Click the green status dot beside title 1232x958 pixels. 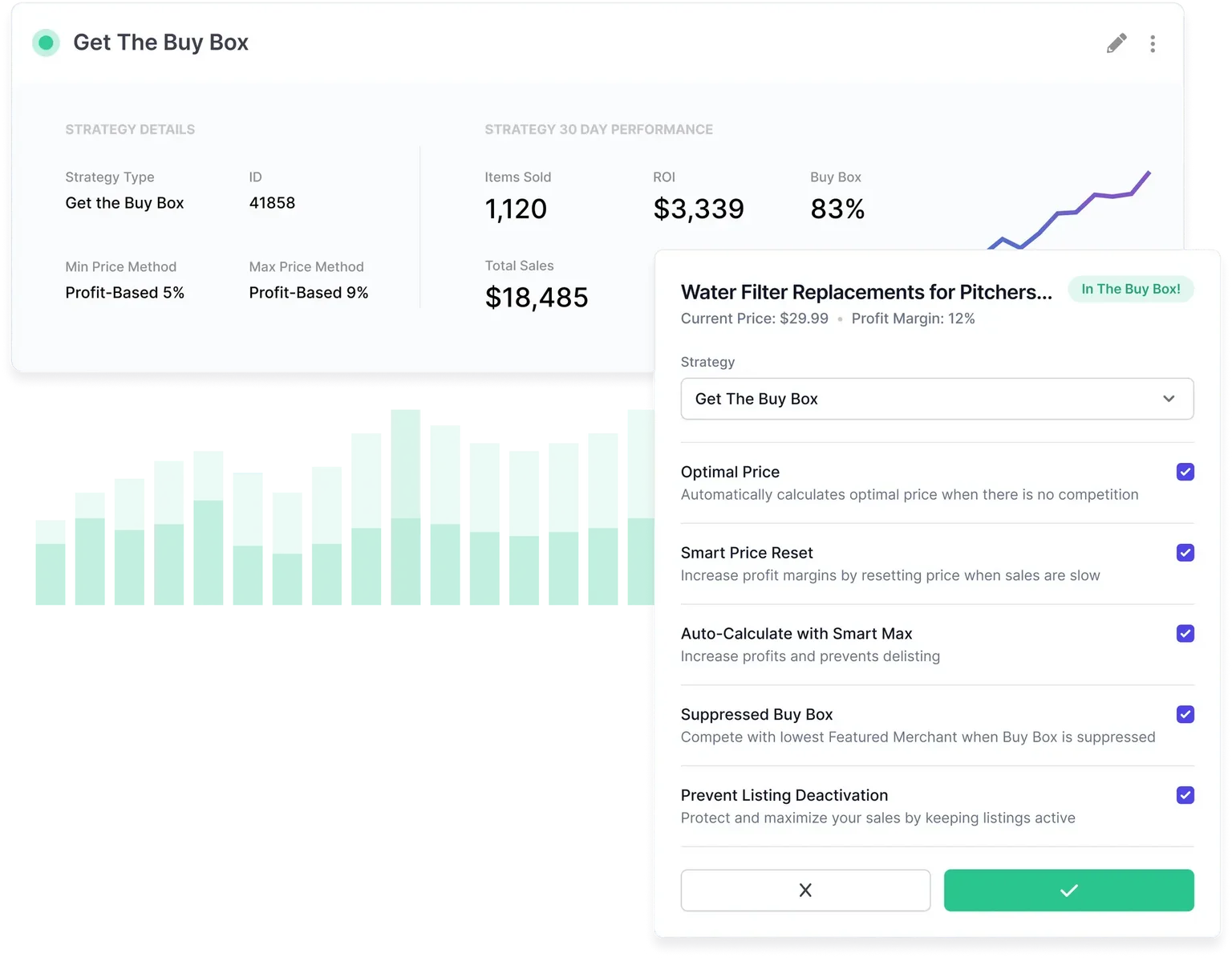[46, 43]
